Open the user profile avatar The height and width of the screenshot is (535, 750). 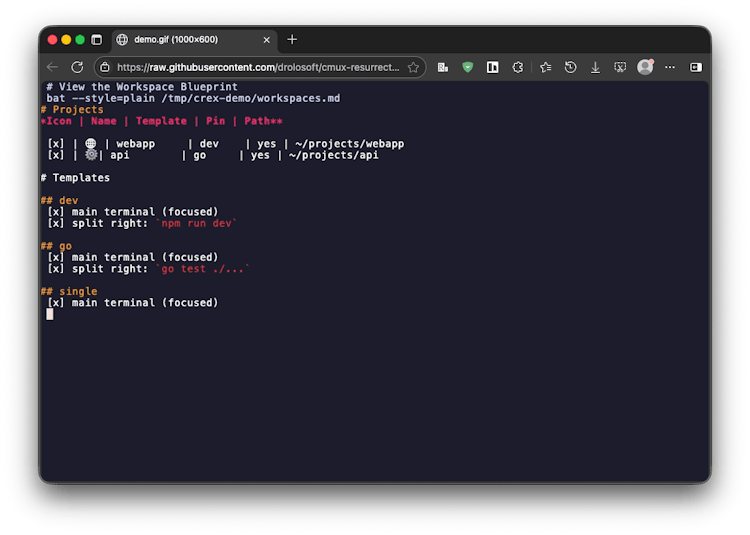(645, 67)
